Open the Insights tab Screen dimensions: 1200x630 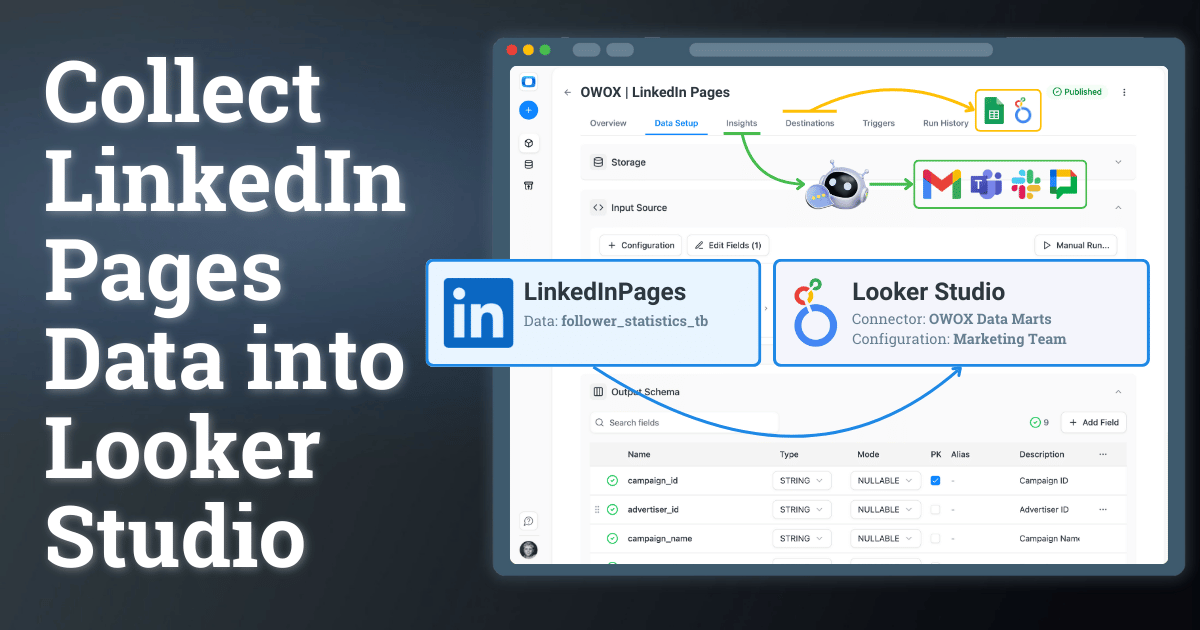pos(742,123)
